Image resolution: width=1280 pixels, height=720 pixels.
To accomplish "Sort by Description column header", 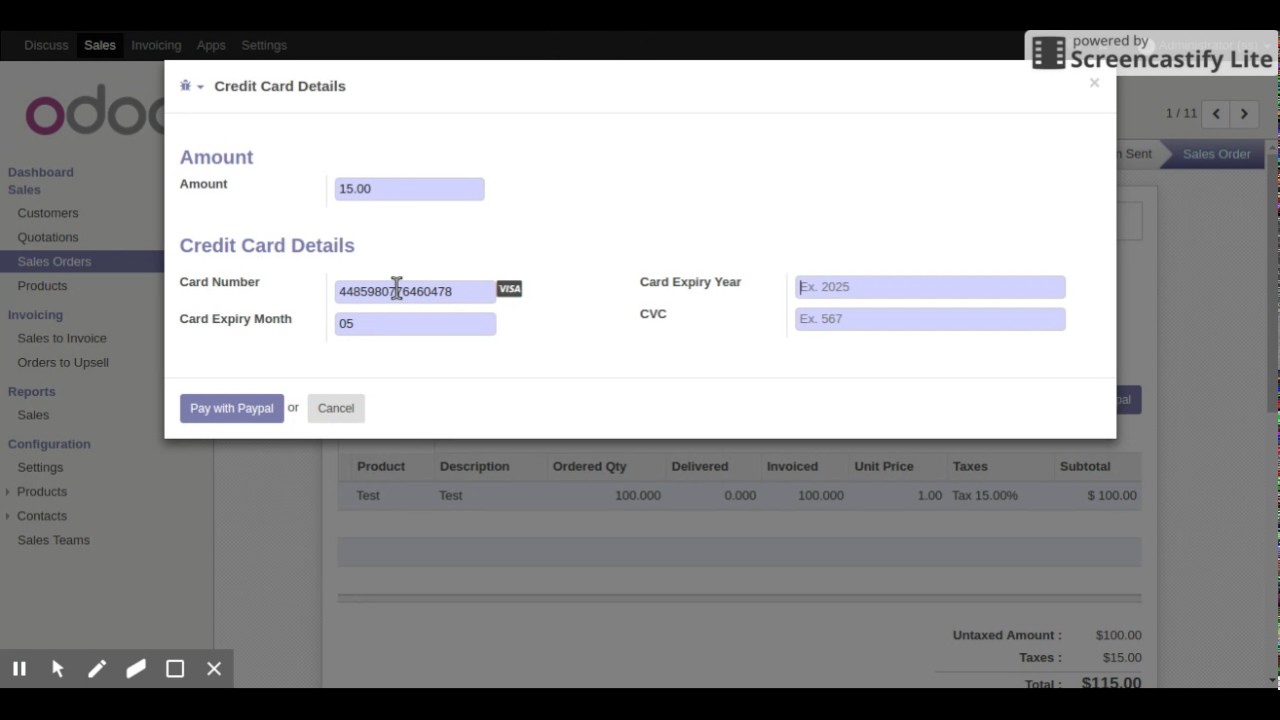I will point(474,466).
